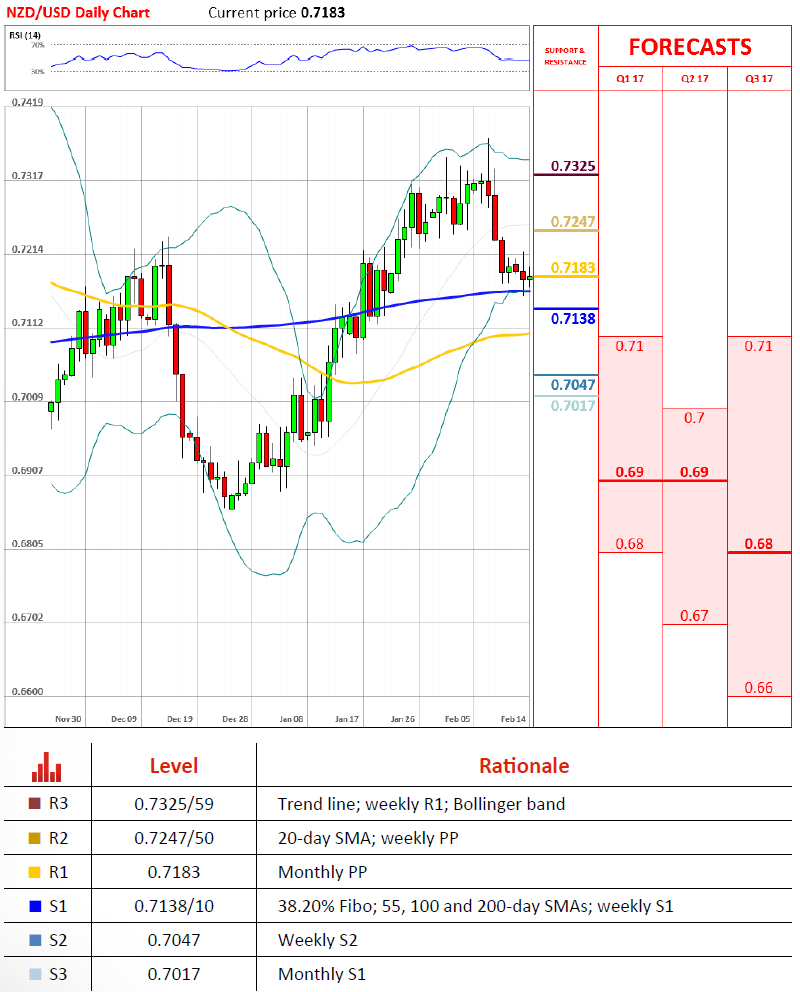The image size is (800, 992).
Task: Click the Q1 17 bold median forecast 0.69
Action: [630, 472]
